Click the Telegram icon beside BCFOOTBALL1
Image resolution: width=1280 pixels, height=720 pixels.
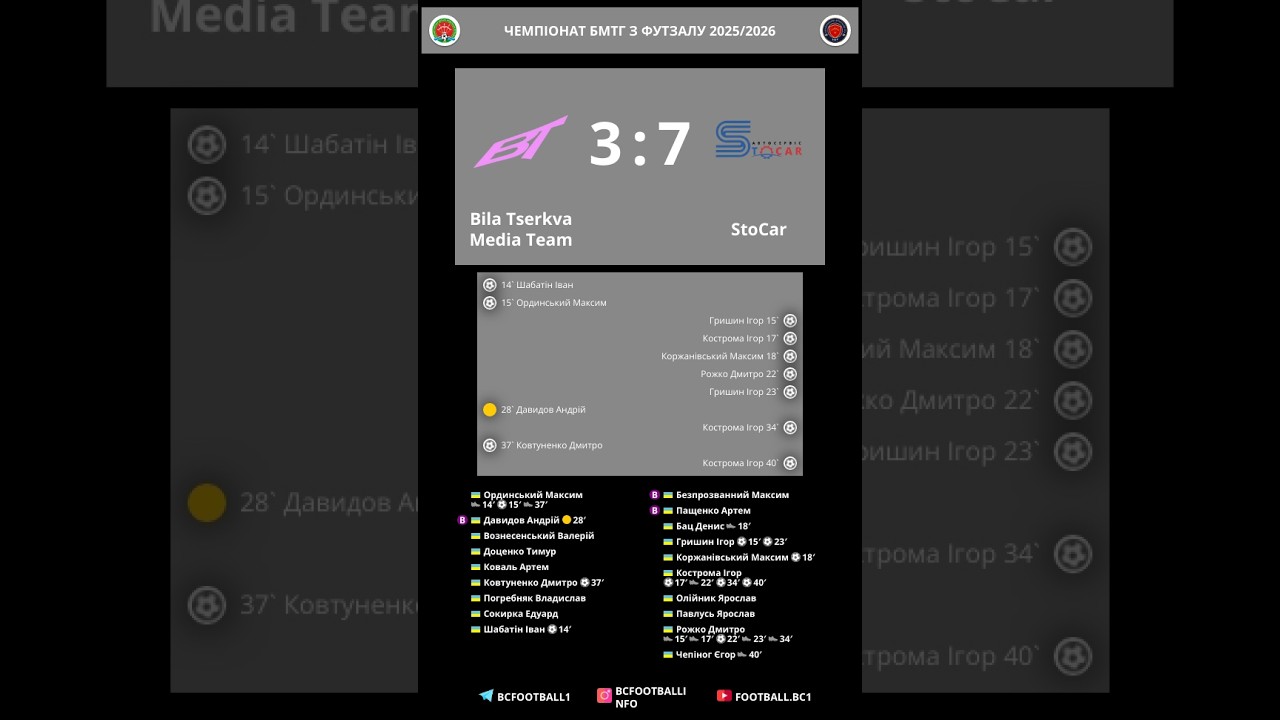point(486,696)
